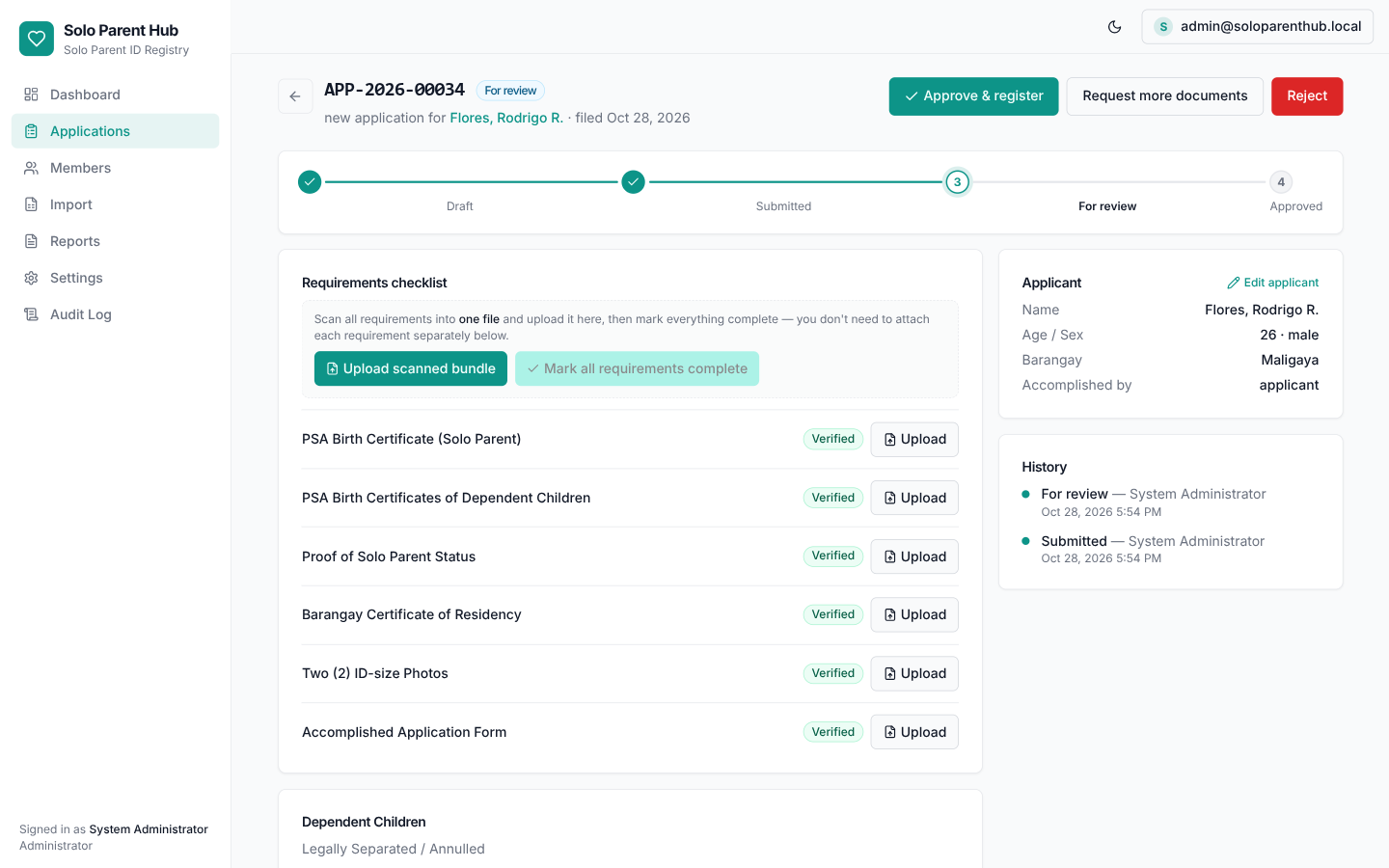Click the Dashboard grid icon in sidebar
Image resolution: width=1389 pixels, height=868 pixels.
click(x=31, y=95)
